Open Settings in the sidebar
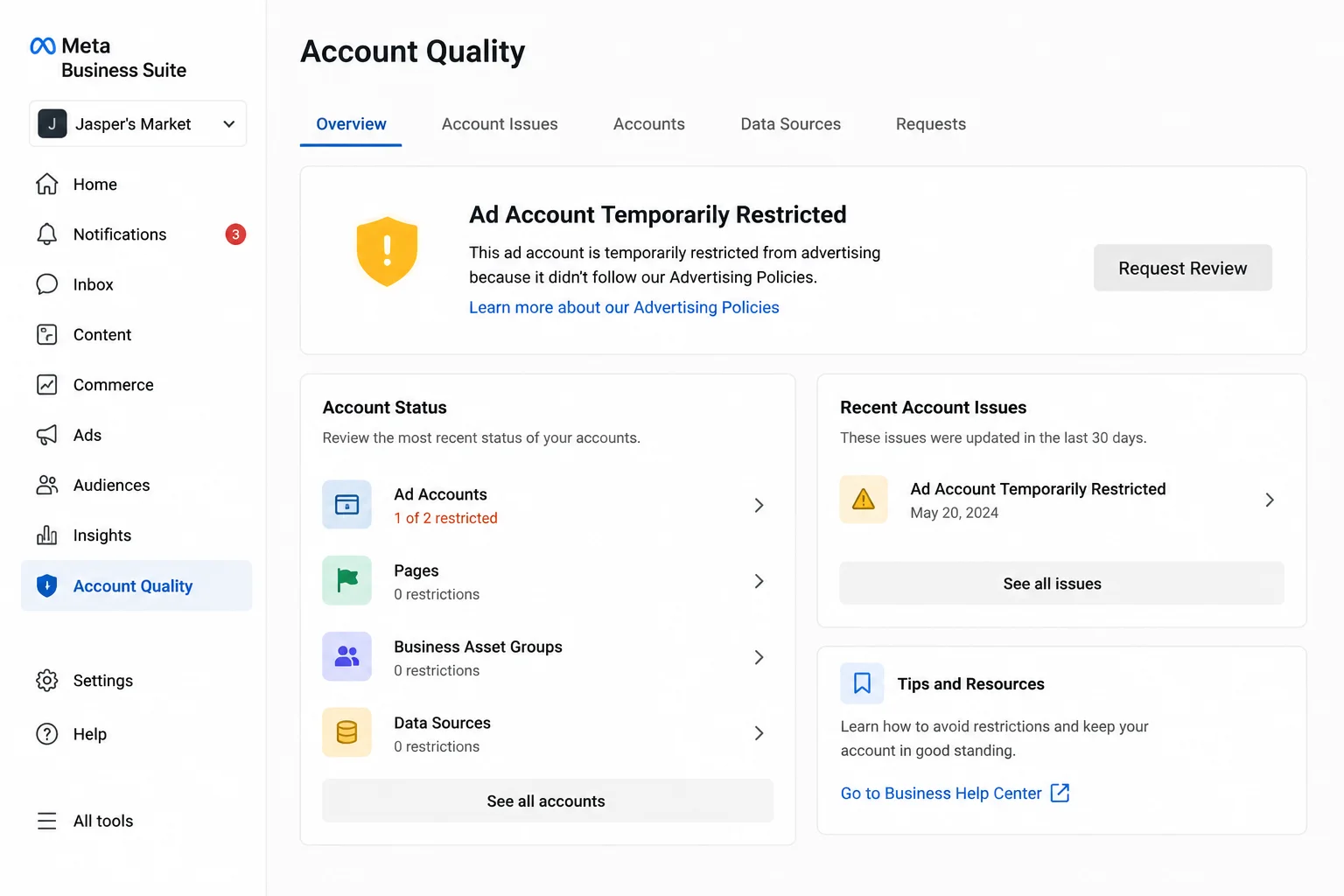 tap(136, 681)
